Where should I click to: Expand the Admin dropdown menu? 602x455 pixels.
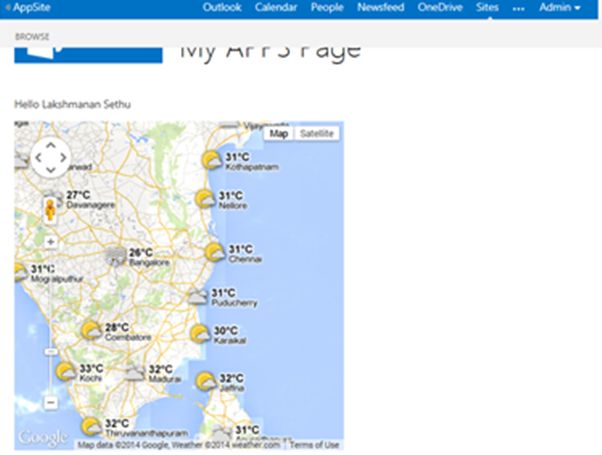(559, 7)
